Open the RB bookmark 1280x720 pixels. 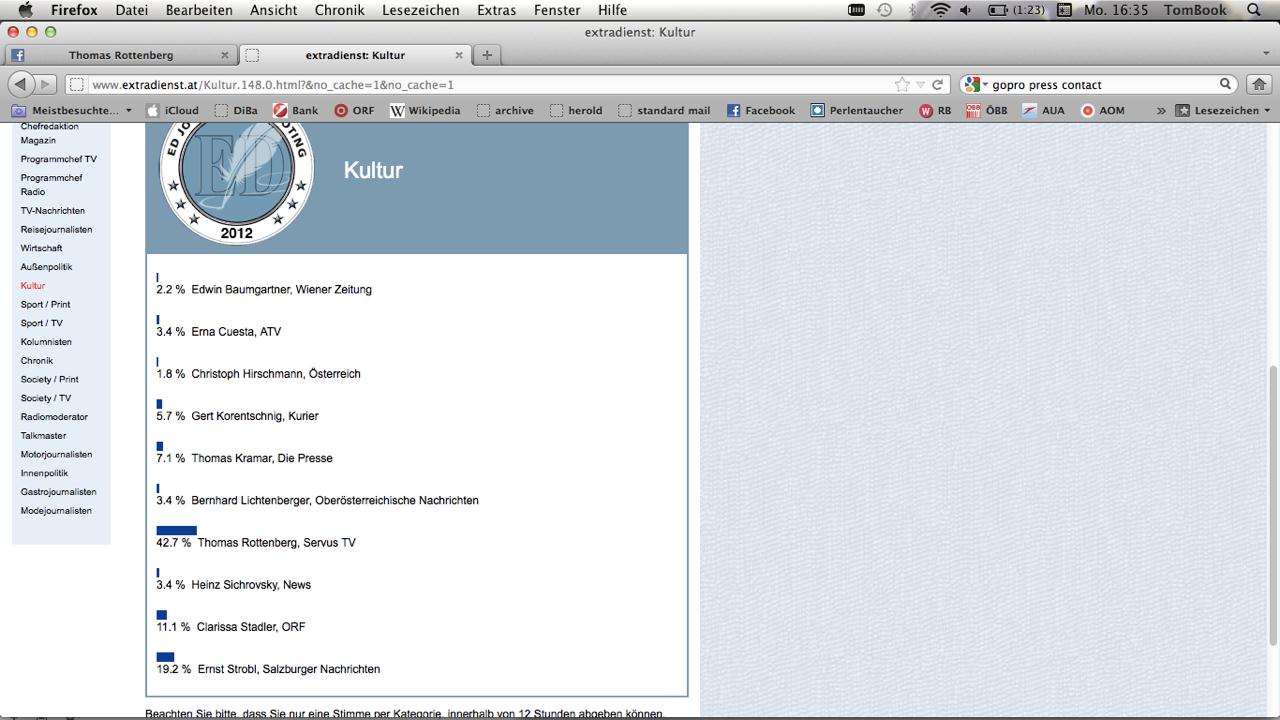tap(935, 111)
